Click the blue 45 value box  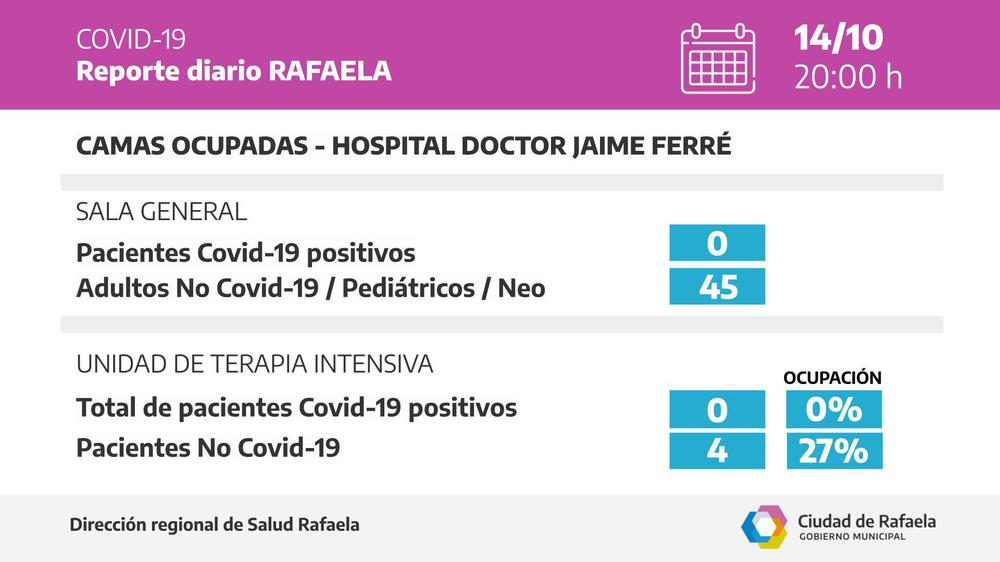point(717,287)
